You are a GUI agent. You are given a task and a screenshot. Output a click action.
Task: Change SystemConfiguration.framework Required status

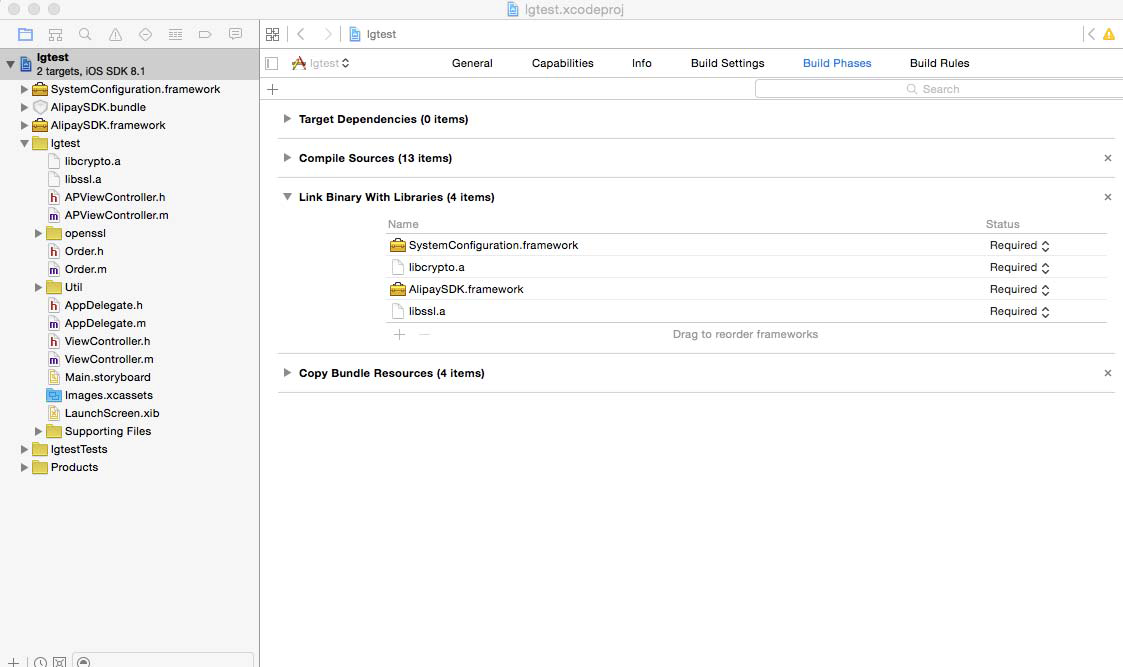1019,245
